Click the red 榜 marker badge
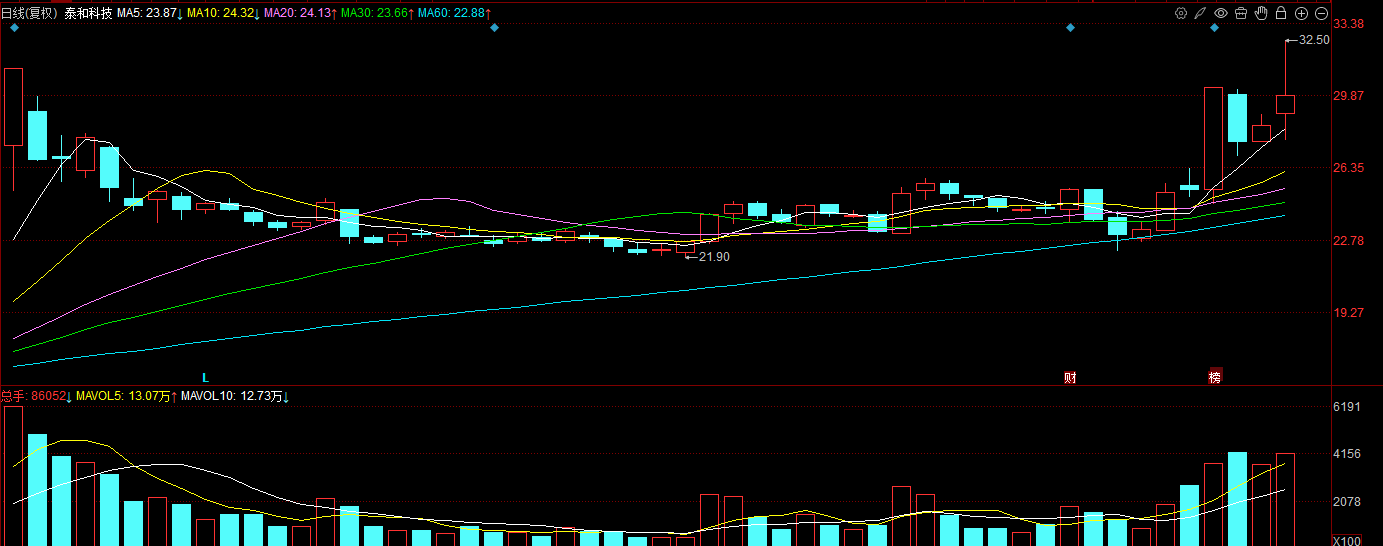The height and width of the screenshot is (546, 1383). (x=1215, y=377)
